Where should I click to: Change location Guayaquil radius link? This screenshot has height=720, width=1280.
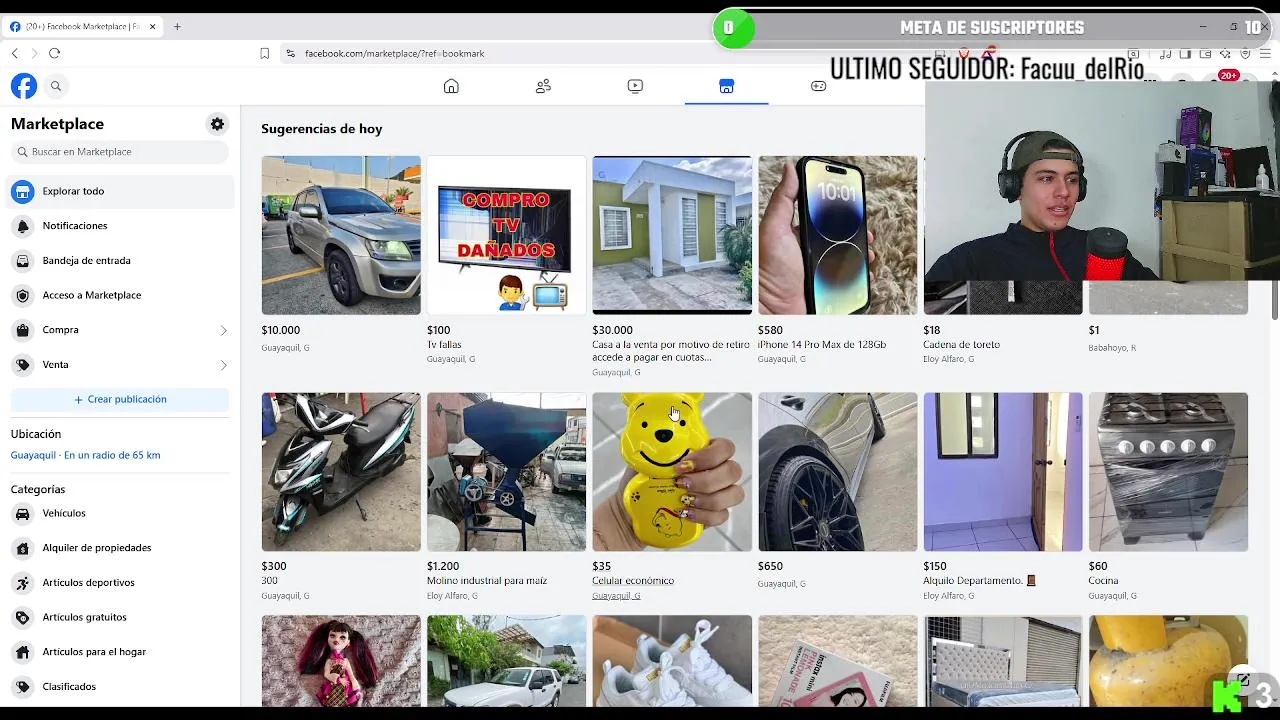[85, 455]
